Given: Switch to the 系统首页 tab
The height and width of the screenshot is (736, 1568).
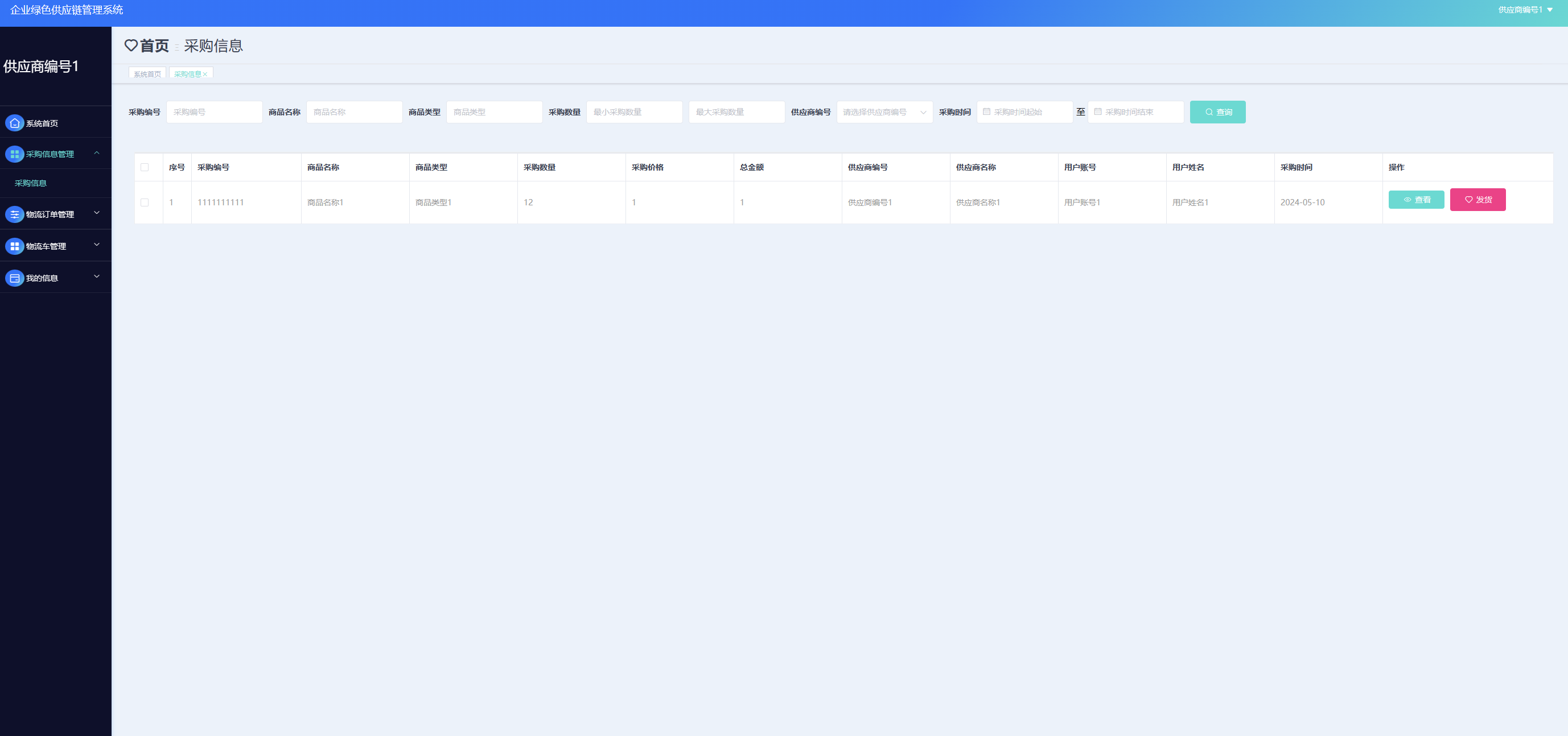Looking at the screenshot, I should (147, 74).
